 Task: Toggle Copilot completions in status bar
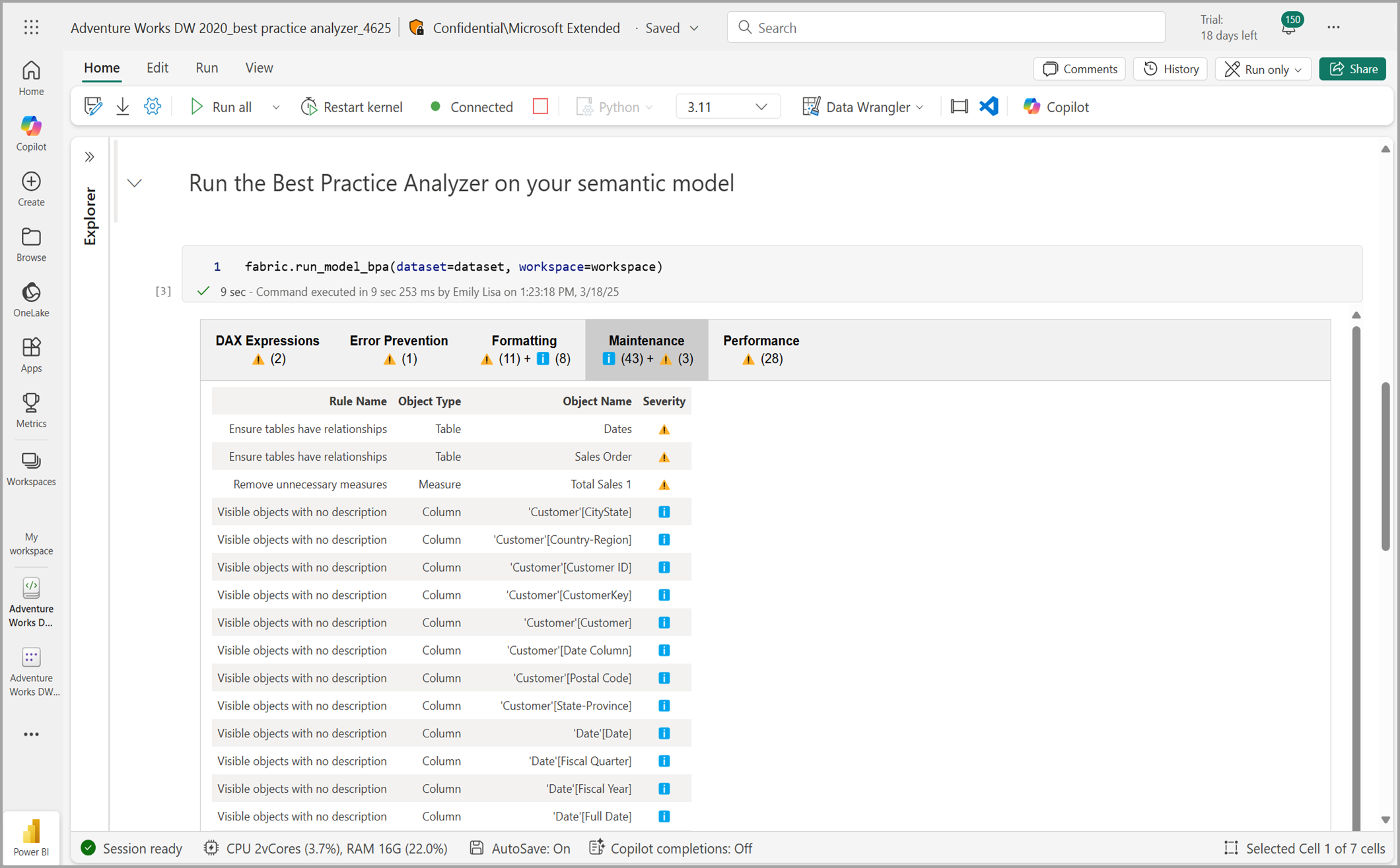[671, 848]
